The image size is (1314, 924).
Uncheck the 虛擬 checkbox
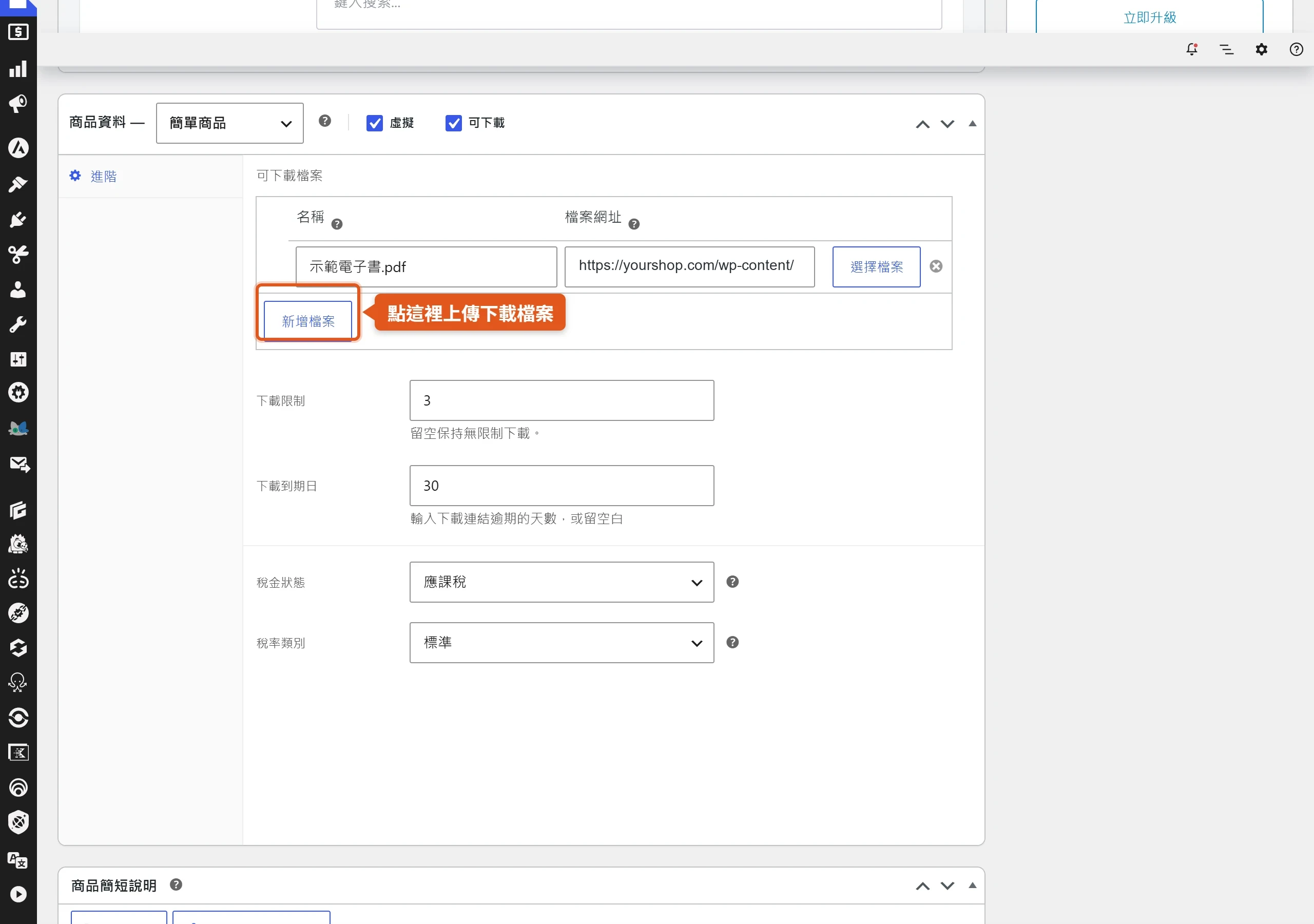[374, 123]
